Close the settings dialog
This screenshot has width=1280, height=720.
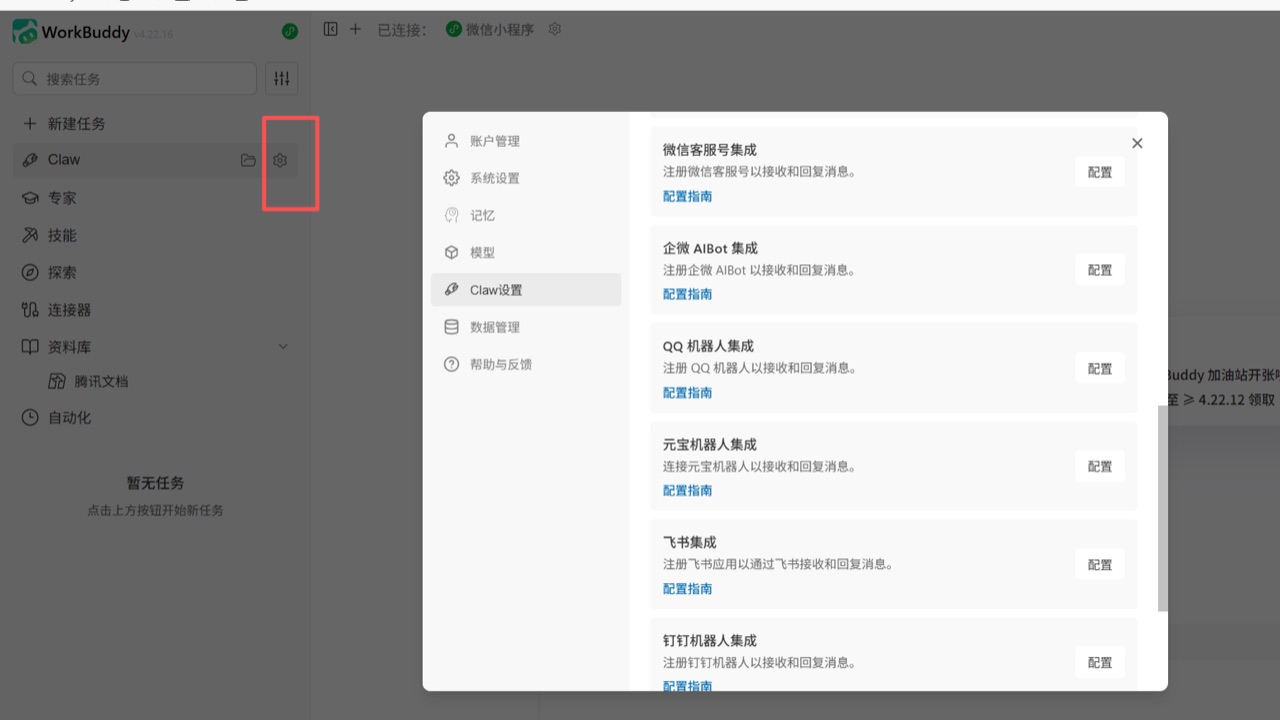click(1137, 143)
